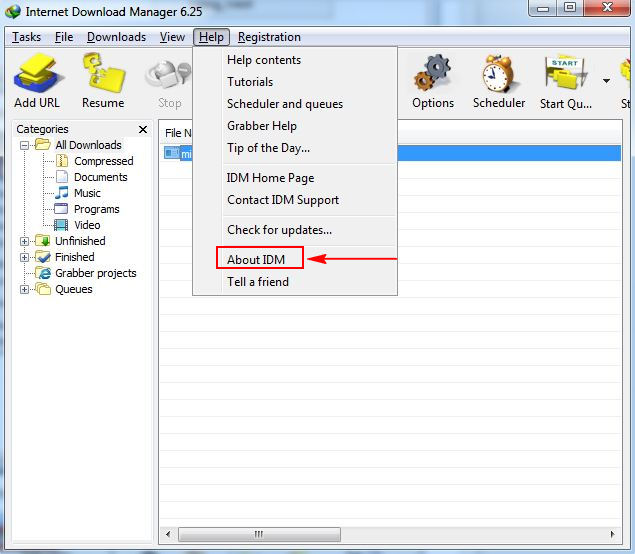Select Video category label
Screen dimensions: 635x554
pos(87,225)
